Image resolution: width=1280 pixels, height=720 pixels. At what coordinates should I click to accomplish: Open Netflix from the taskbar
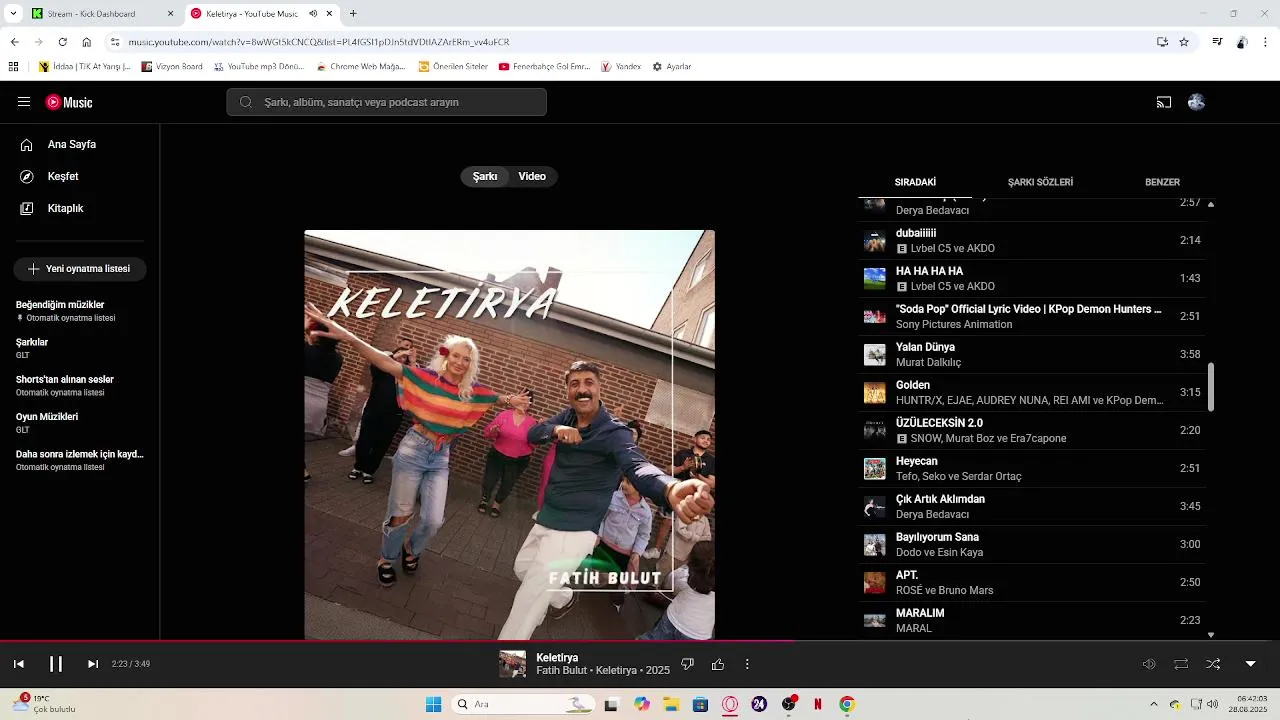pos(818,704)
